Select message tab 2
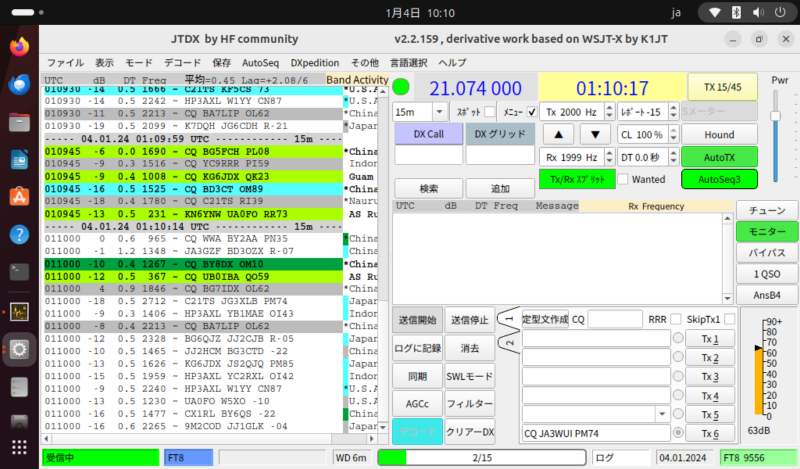The width and height of the screenshot is (800, 469). pyautogui.click(x=508, y=343)
